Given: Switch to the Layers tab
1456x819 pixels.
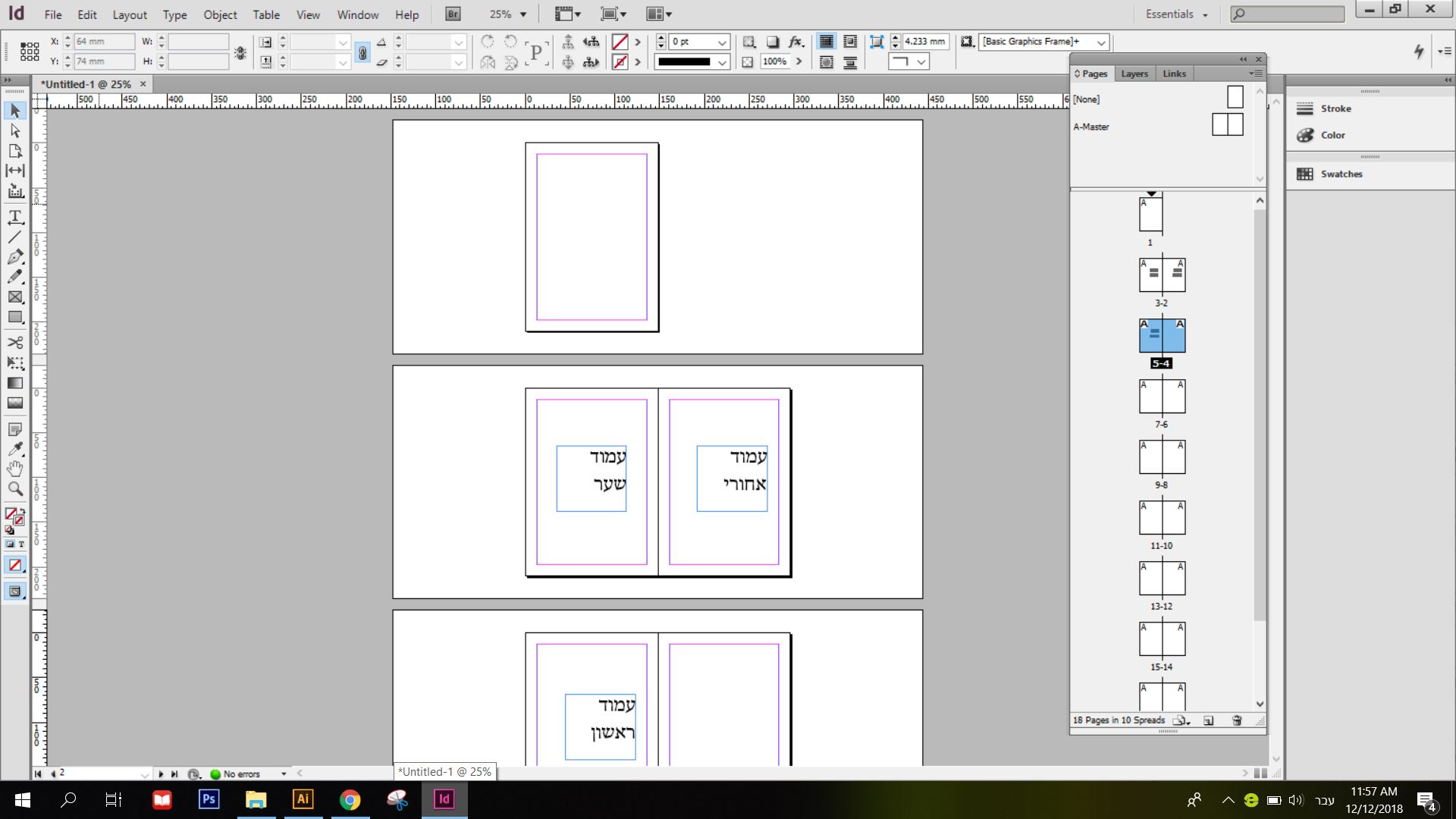Looking at the screenshot, I should tap(1134, 74).
